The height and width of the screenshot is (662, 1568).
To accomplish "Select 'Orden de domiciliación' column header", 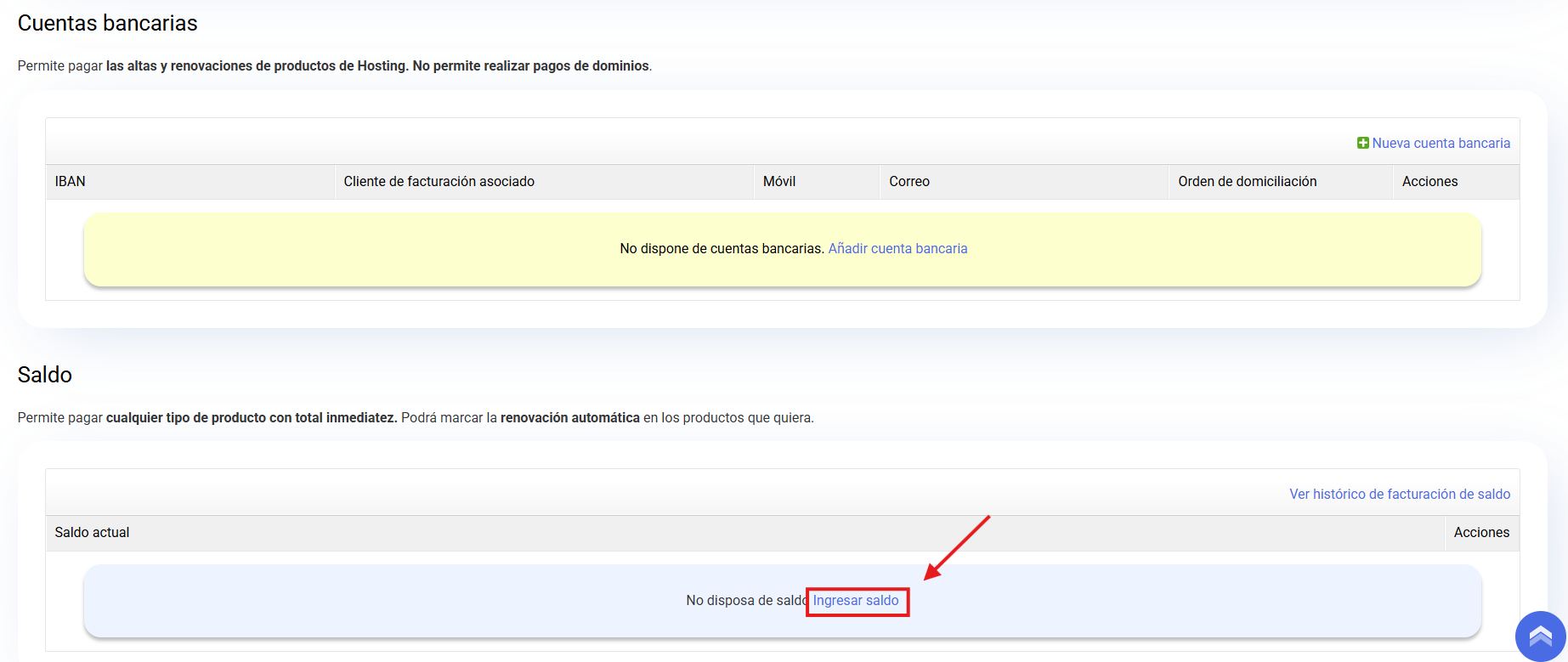I will [1247, 182].
